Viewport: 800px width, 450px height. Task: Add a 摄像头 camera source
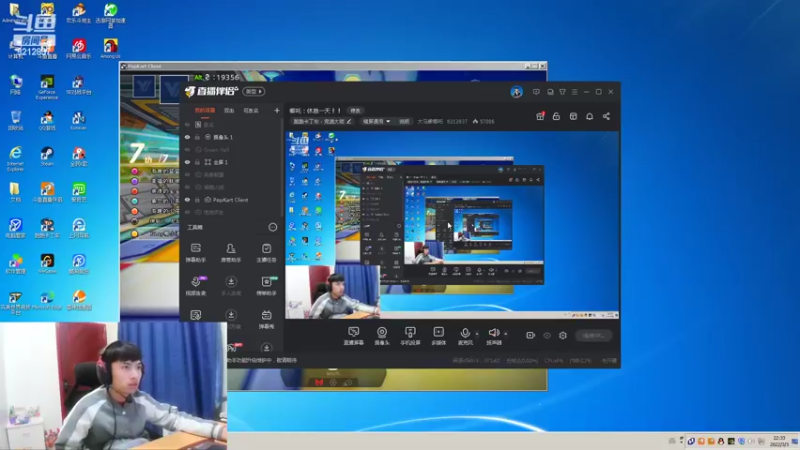coord(382,336)
